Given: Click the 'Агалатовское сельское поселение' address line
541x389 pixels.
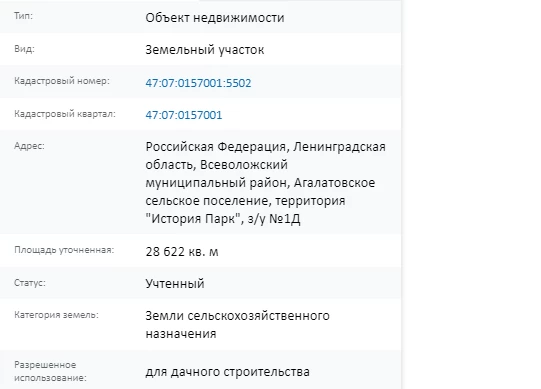Looking at the screenshot, I should pyautogui.click(x=260, y=192).
